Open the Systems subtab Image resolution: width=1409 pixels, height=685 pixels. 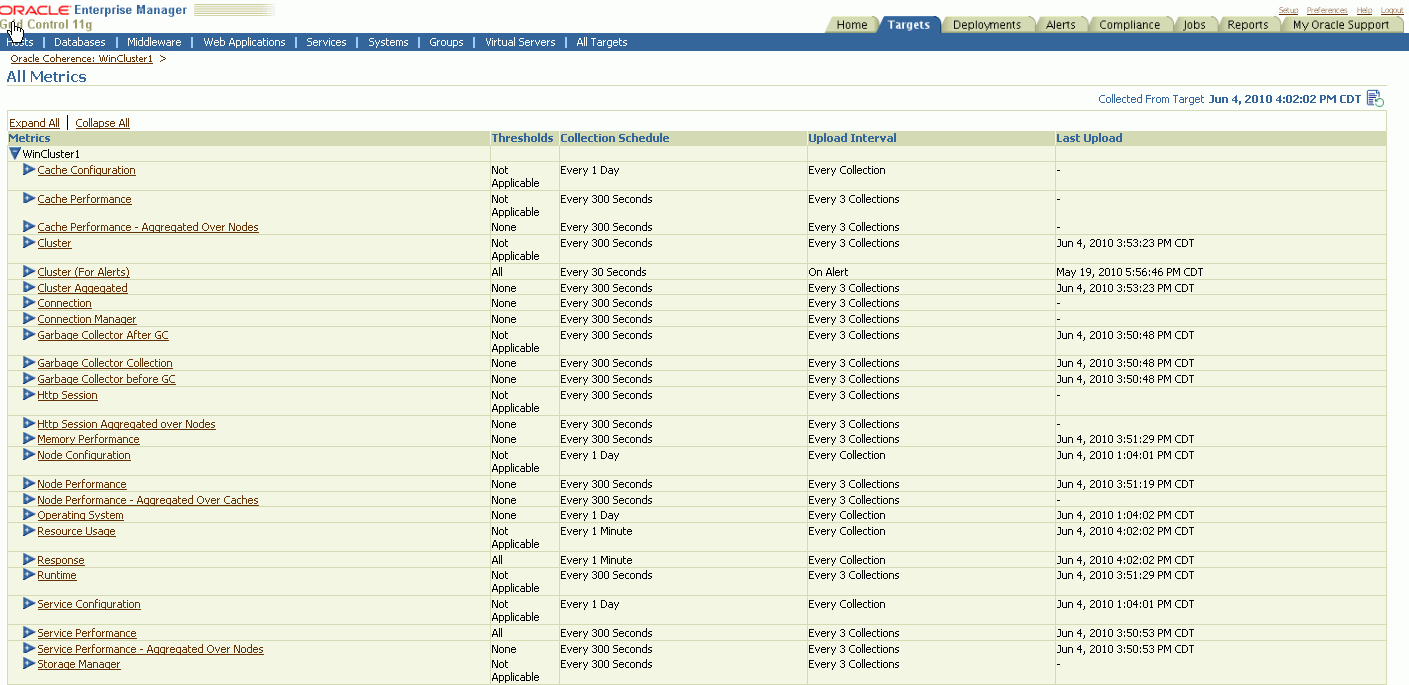pyautogui.click(x=388, y=42)
